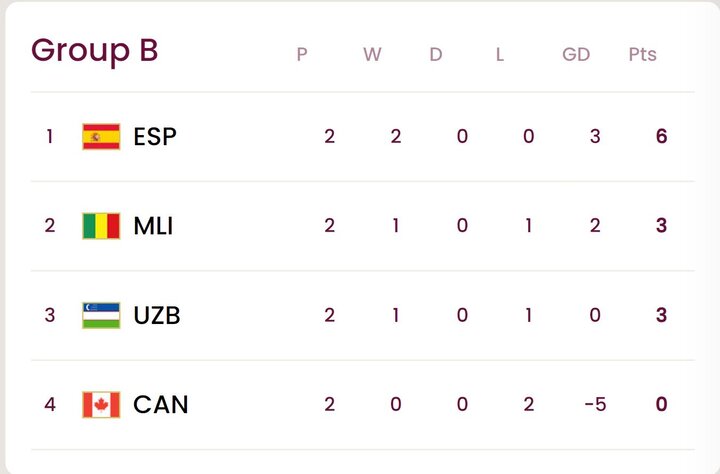Viewport: 720px width, 474px height.
Task: Click Canada's 0 points value
Action: [x=661, y=405]
